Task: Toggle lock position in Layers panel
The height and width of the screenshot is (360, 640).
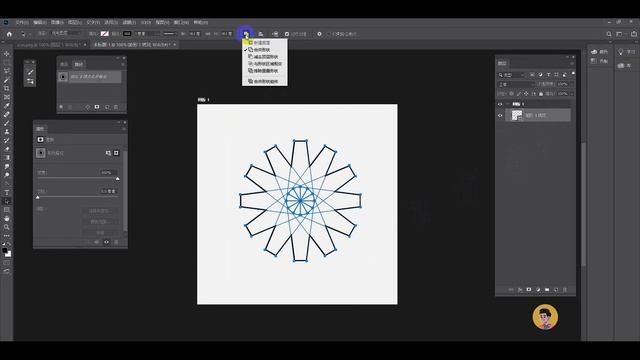Action: [526, 94]
